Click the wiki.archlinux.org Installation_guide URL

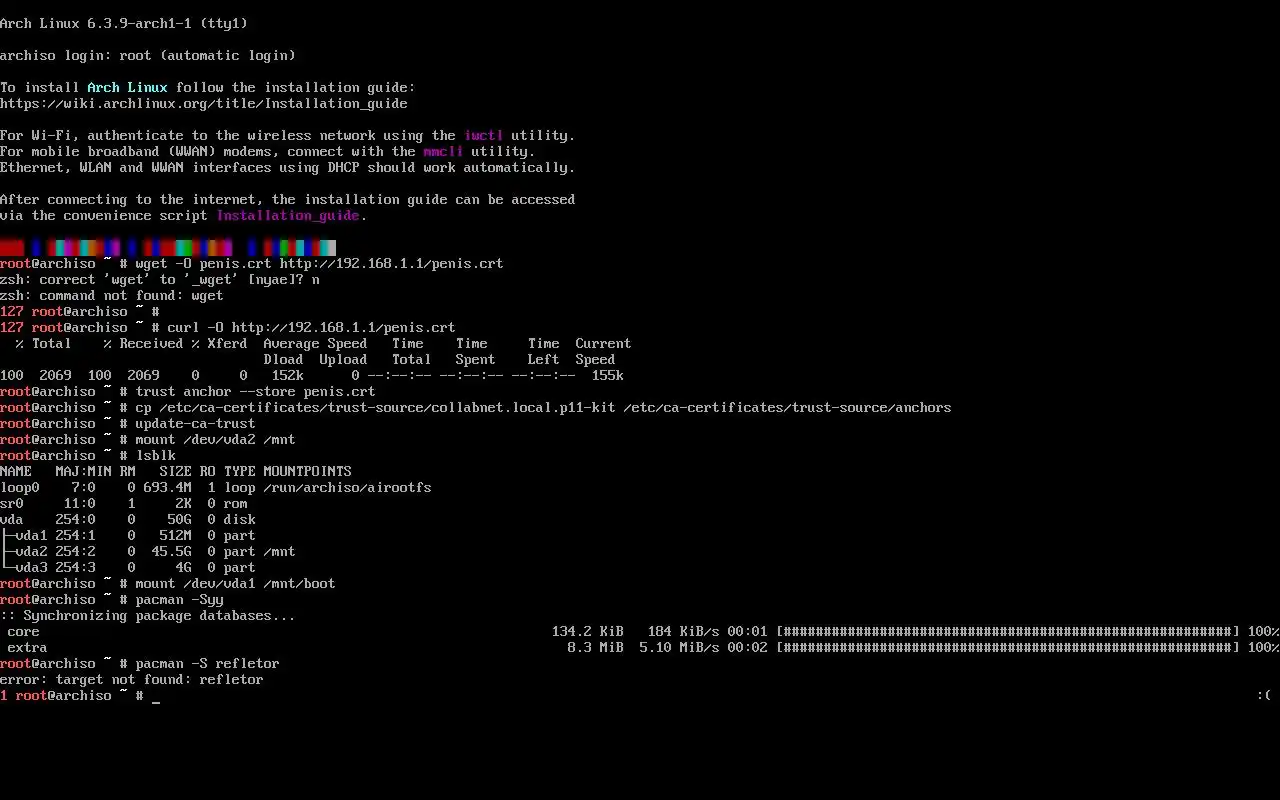coord(204,103)
